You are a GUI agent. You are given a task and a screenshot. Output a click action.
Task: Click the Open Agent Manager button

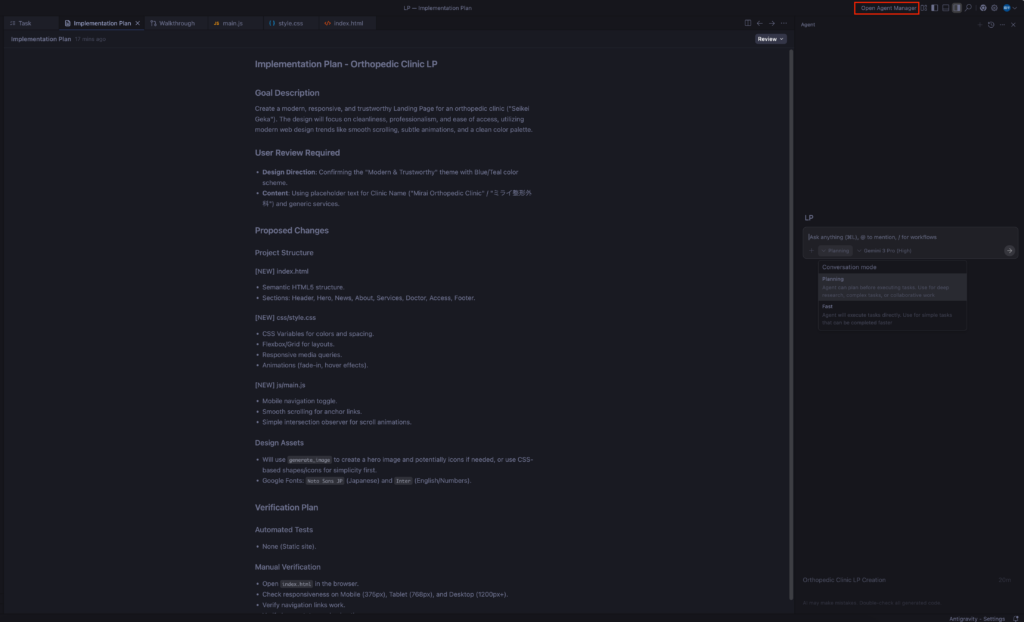point(888,8)
